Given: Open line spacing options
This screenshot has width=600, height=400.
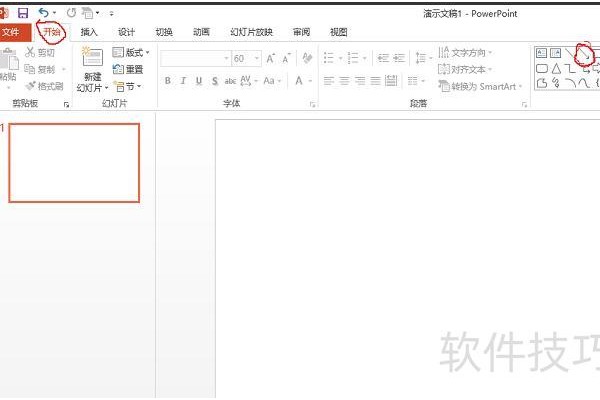Looking at the screenshot, I should point(423,58).
